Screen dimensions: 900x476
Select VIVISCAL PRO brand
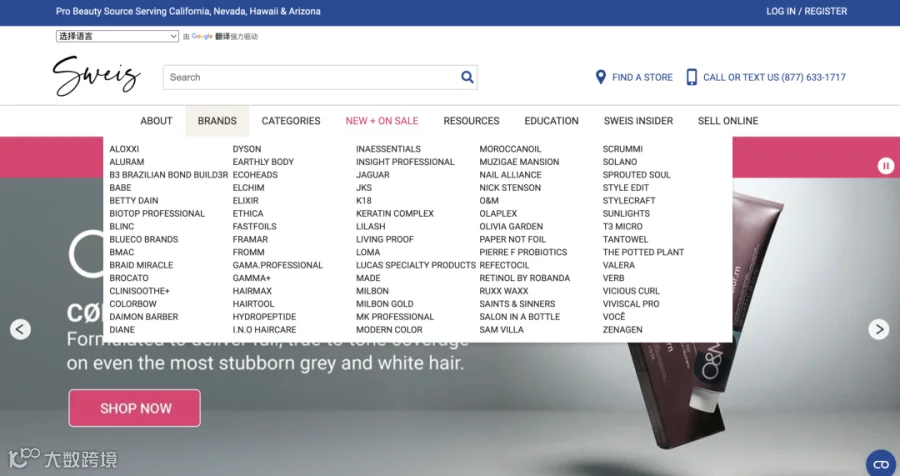tap(631, 304)
